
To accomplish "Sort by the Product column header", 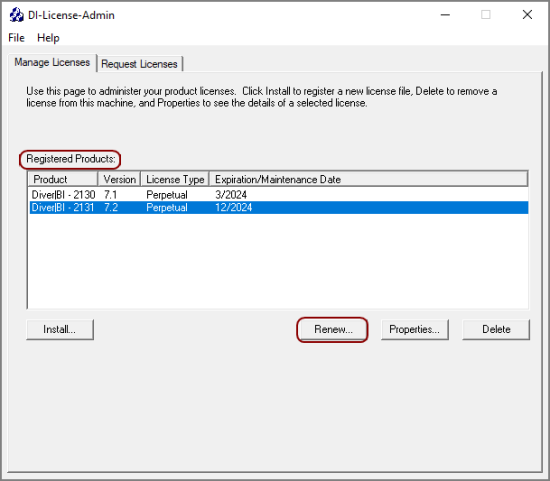I will click(x=63, y=179).
